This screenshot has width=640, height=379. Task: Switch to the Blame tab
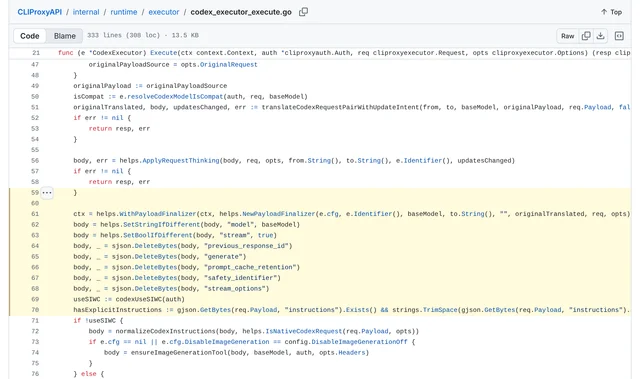click(x=65, y=36)
